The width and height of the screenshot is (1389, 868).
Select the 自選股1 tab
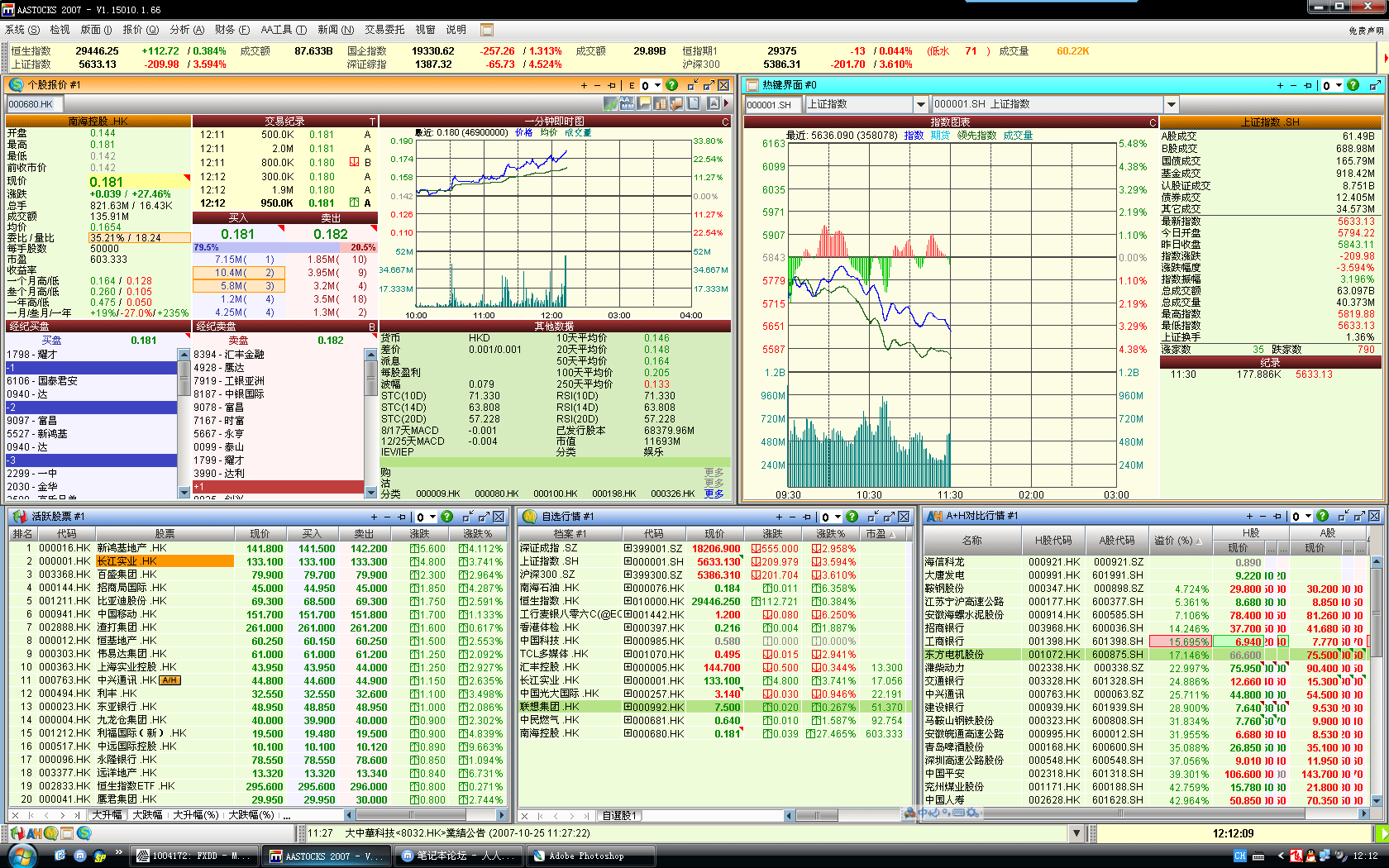[x=619, y=815]
